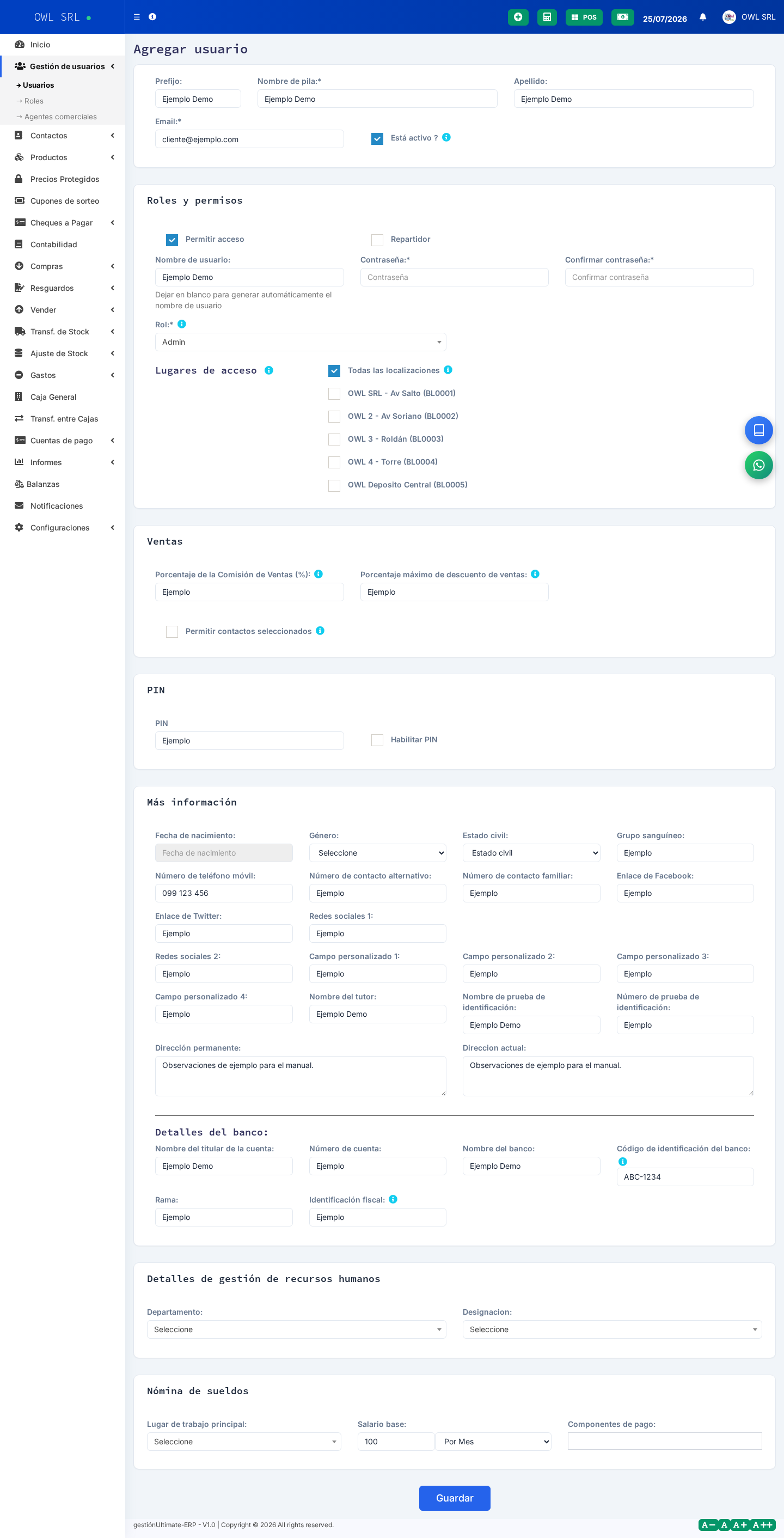784x1538 pixels.
Task: Show info tooltip for Lugares de acceso
Action: tap(269, 370)
